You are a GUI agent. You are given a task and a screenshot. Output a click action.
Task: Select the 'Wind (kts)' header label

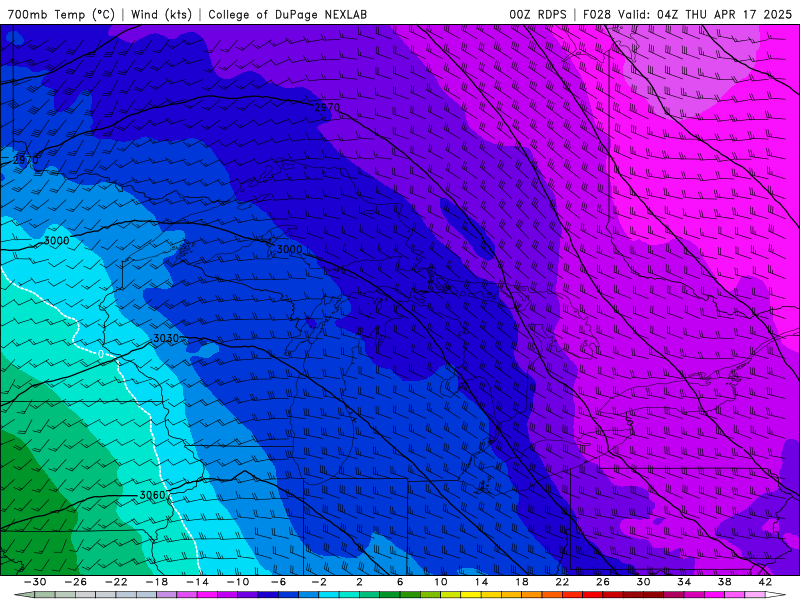[x=161, y=14]
